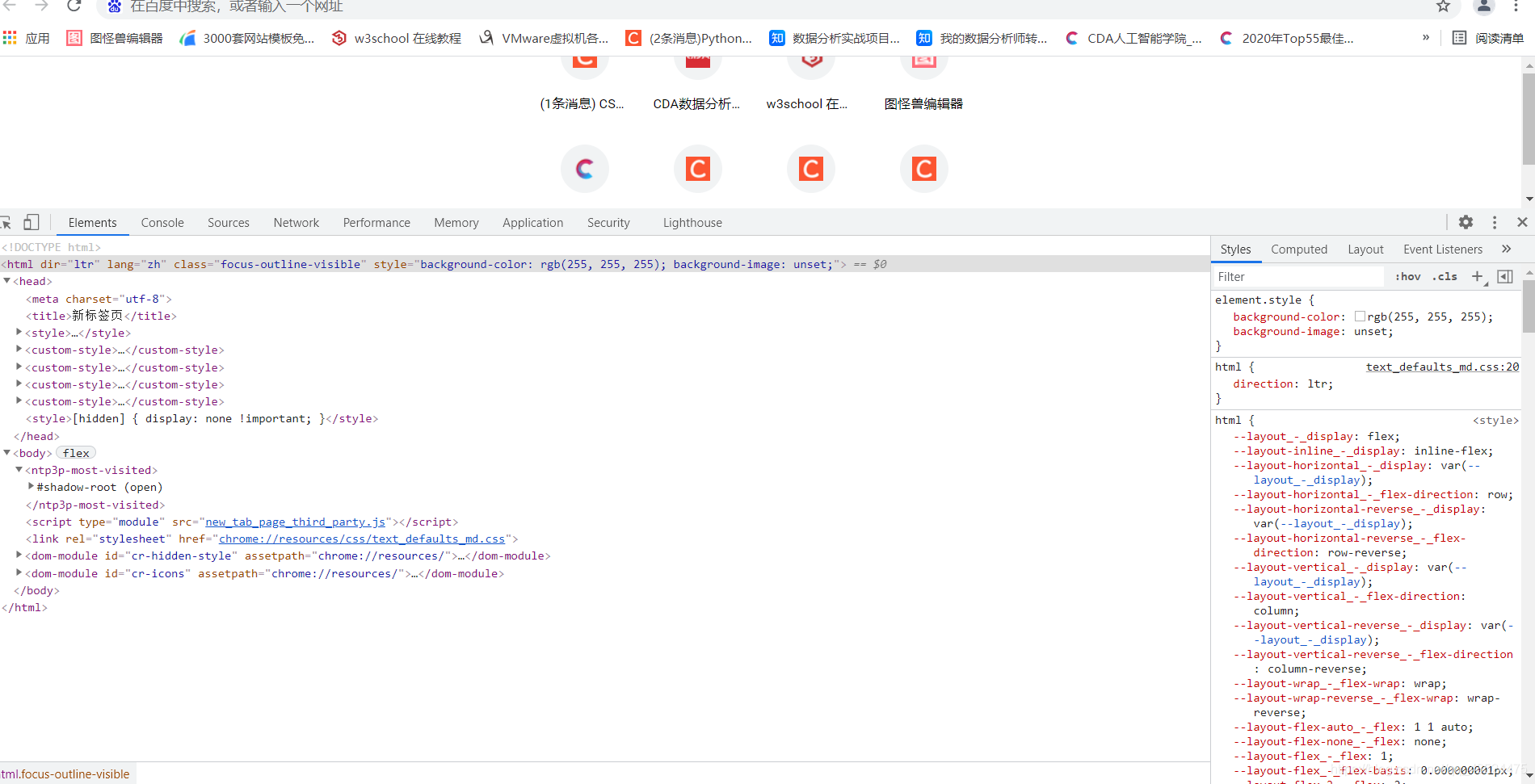
Task: Select the Styles sidebar tab
Action: [1235, 249]
